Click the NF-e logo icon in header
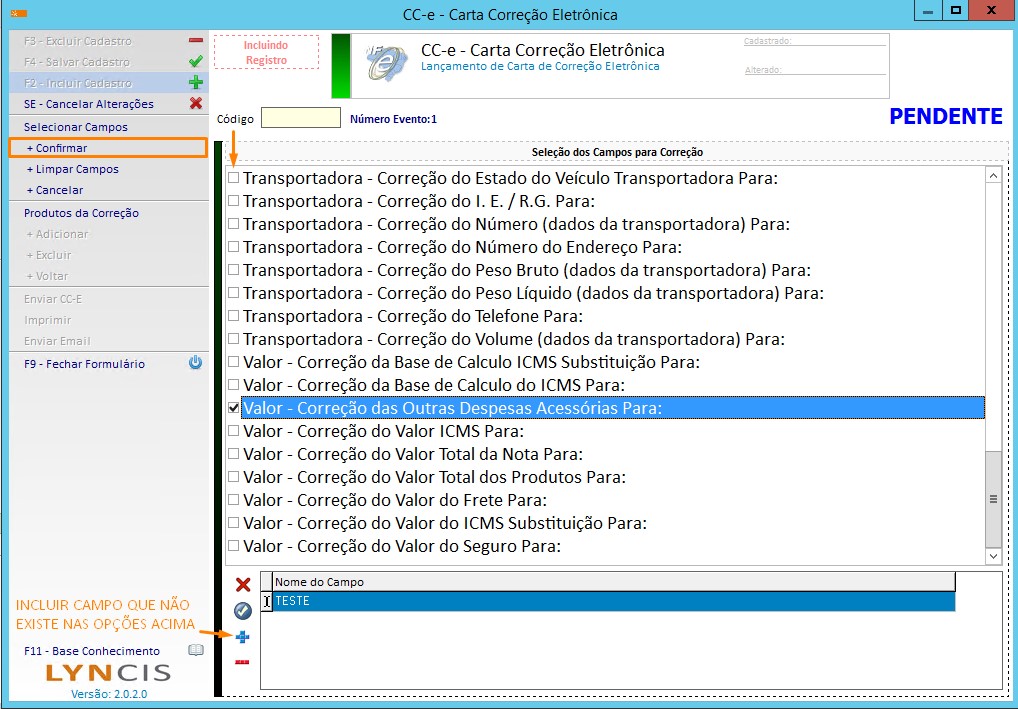This screenshot has width=1018, height=709. 384,65
